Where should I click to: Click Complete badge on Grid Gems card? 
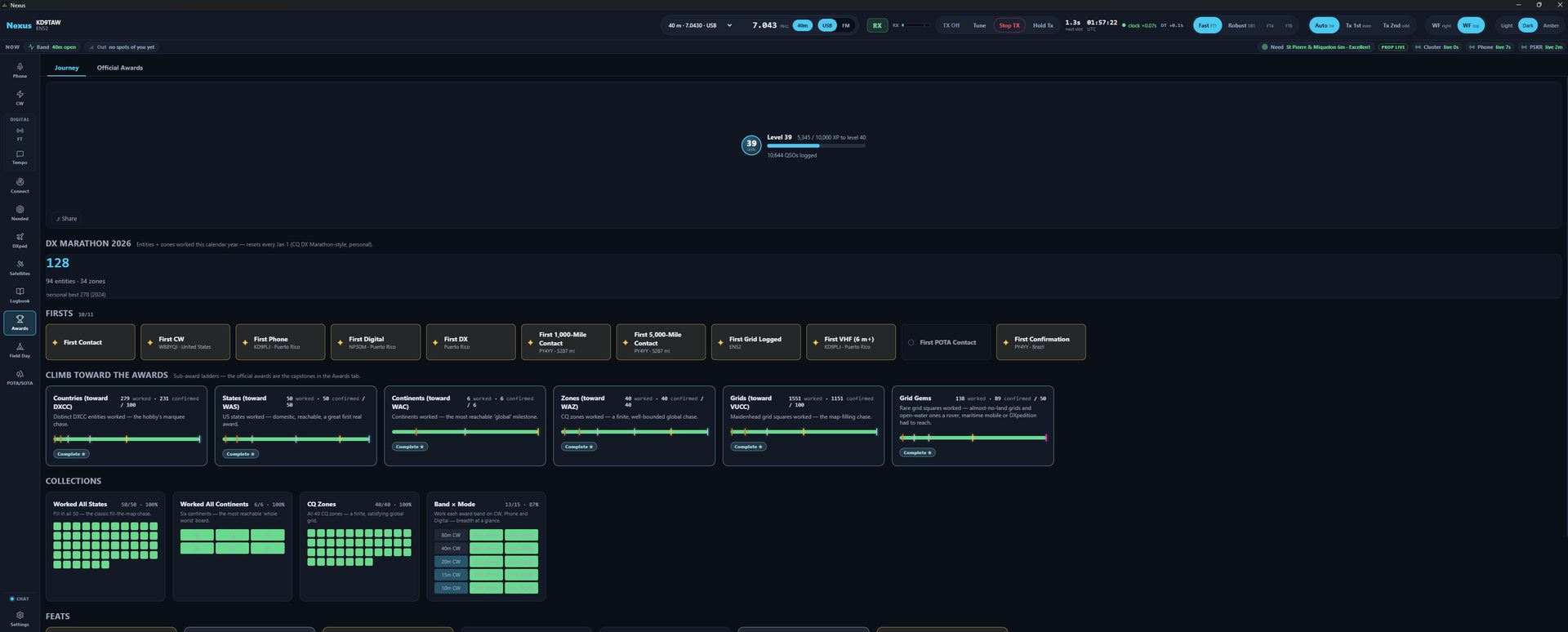click(x=918, y=452)
